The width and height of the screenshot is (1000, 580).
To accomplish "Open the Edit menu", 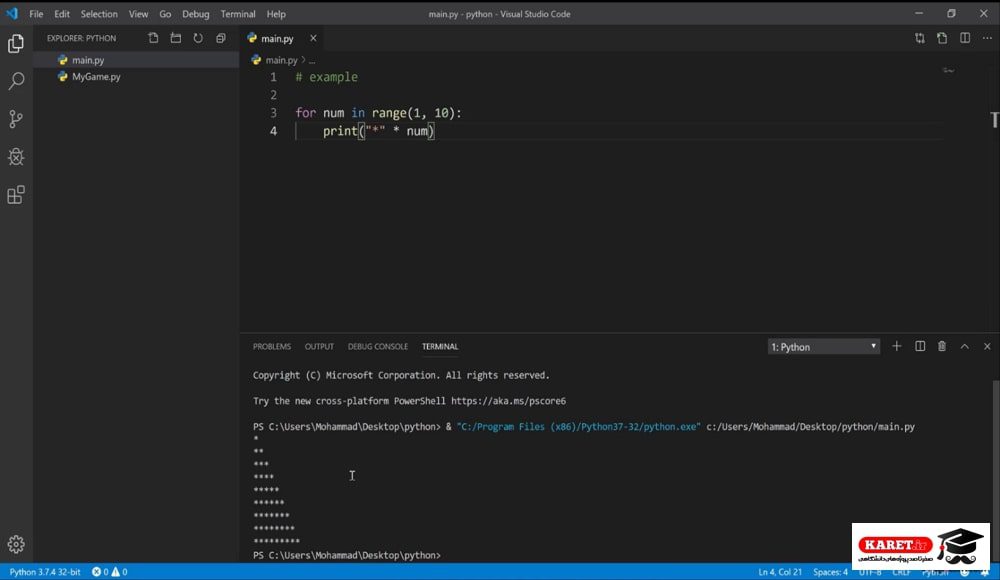I will coord(62,13).
